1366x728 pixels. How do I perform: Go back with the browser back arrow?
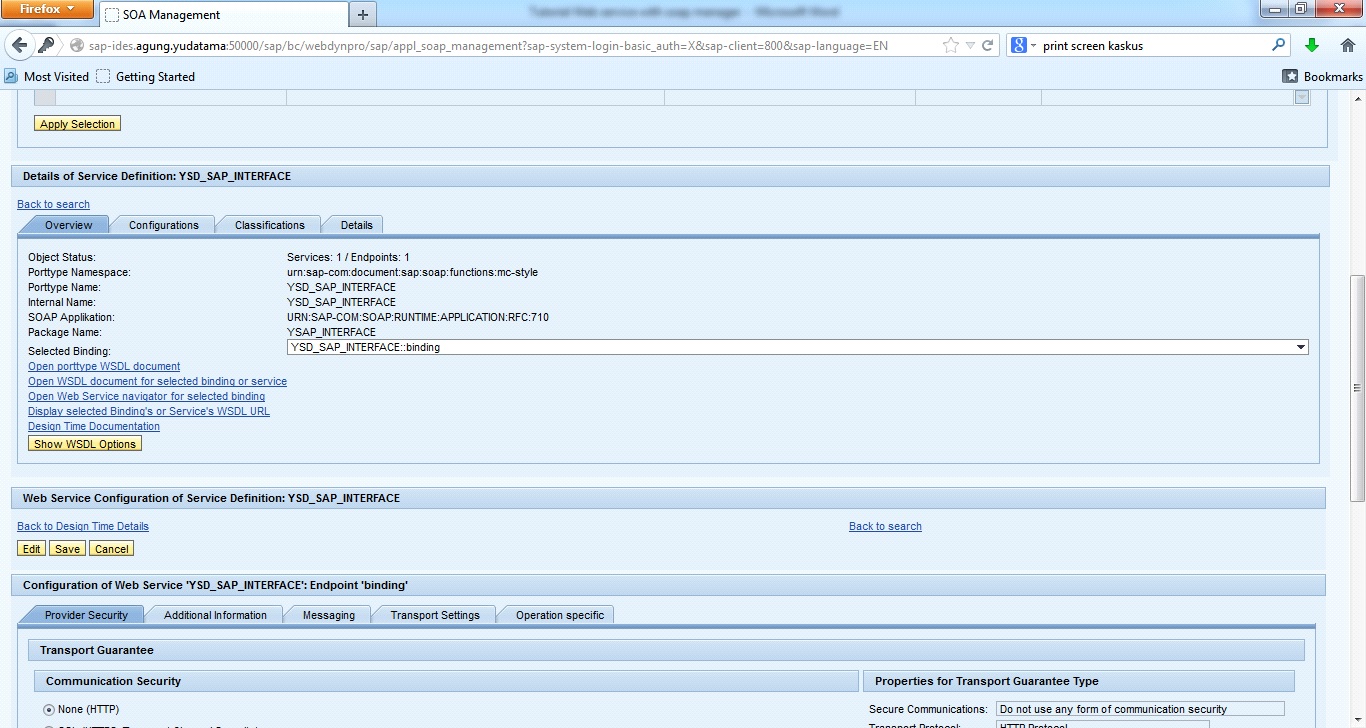point(20,45)
